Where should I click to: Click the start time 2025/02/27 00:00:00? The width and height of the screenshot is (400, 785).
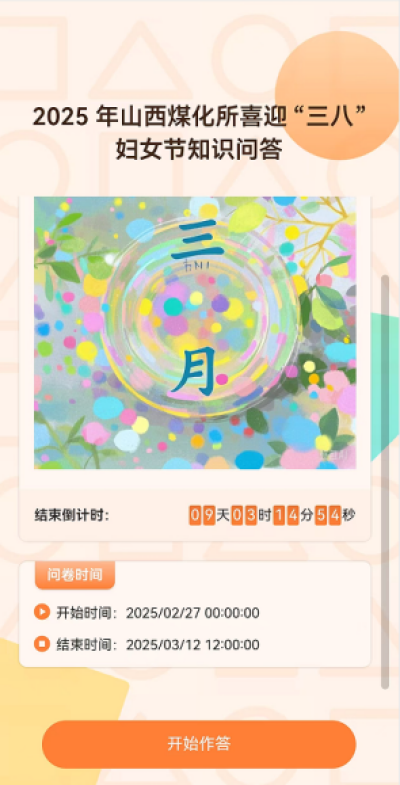[x=193, y=613]
